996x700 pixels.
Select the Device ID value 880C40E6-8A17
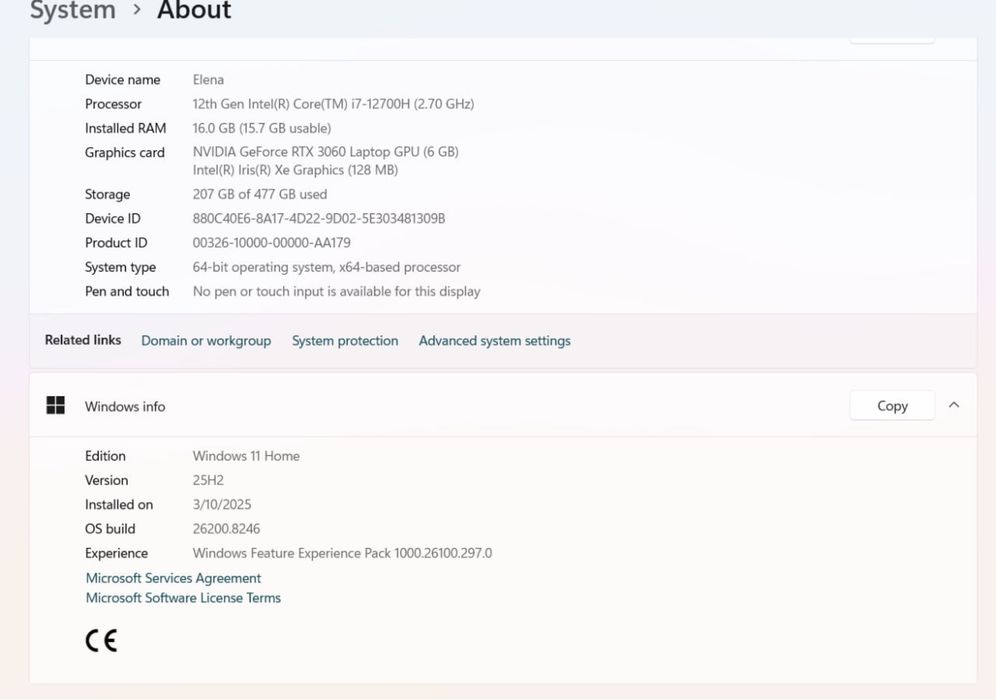tap(319, 219)
